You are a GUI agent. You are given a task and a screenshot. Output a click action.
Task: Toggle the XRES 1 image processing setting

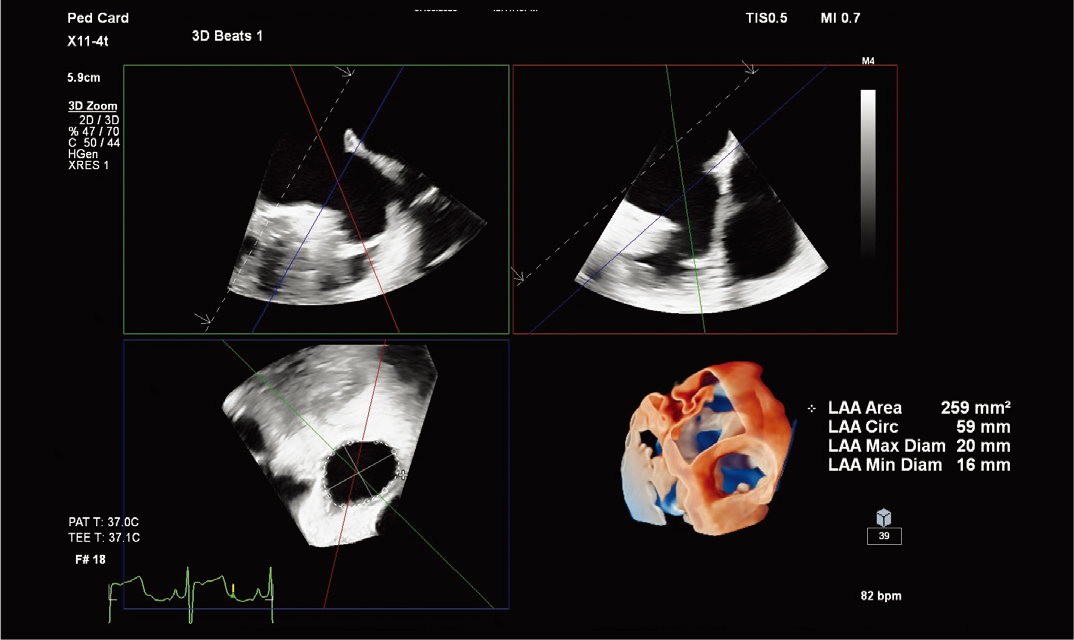[89, 165]
